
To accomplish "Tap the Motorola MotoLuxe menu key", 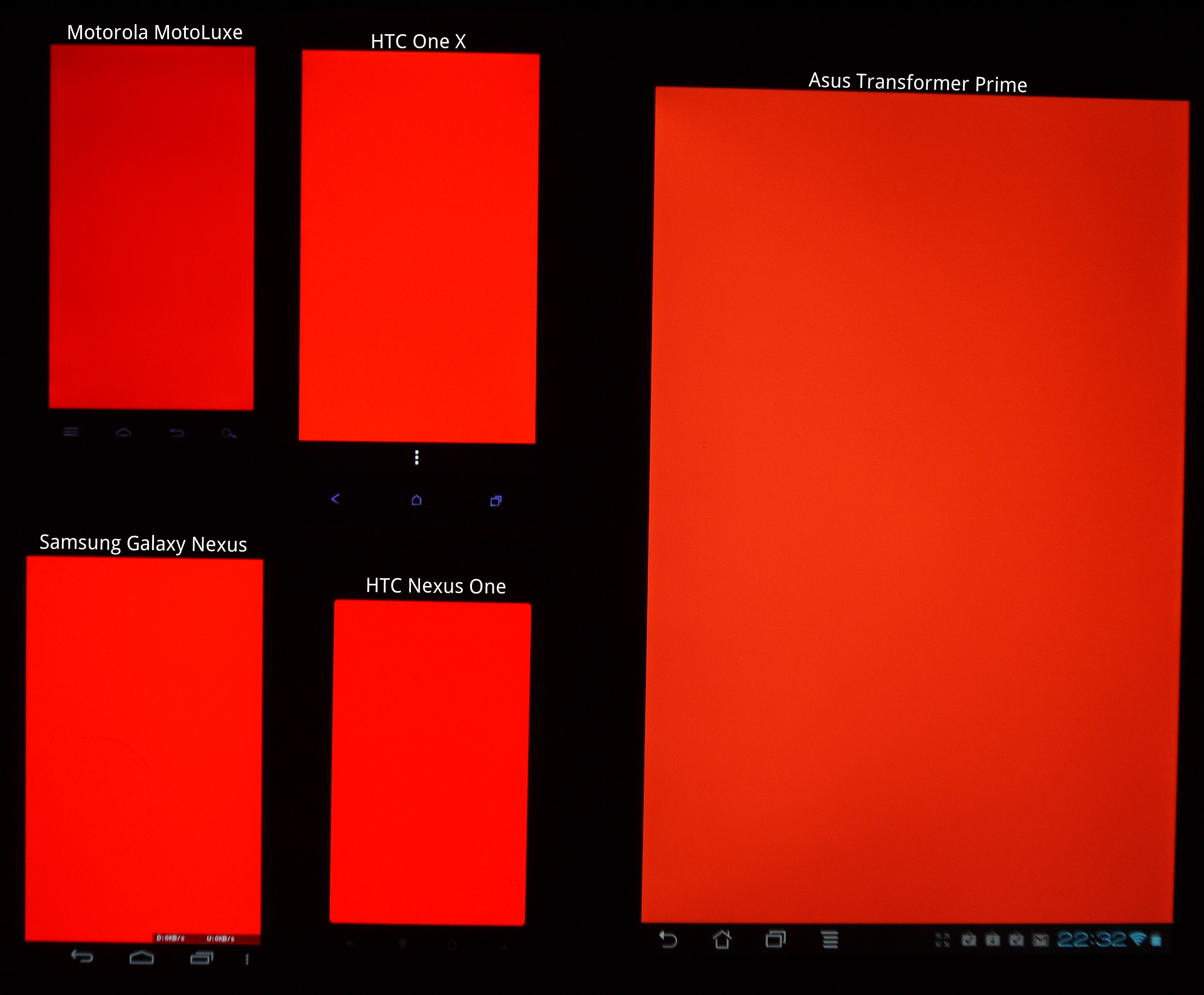I will point(71,432).
